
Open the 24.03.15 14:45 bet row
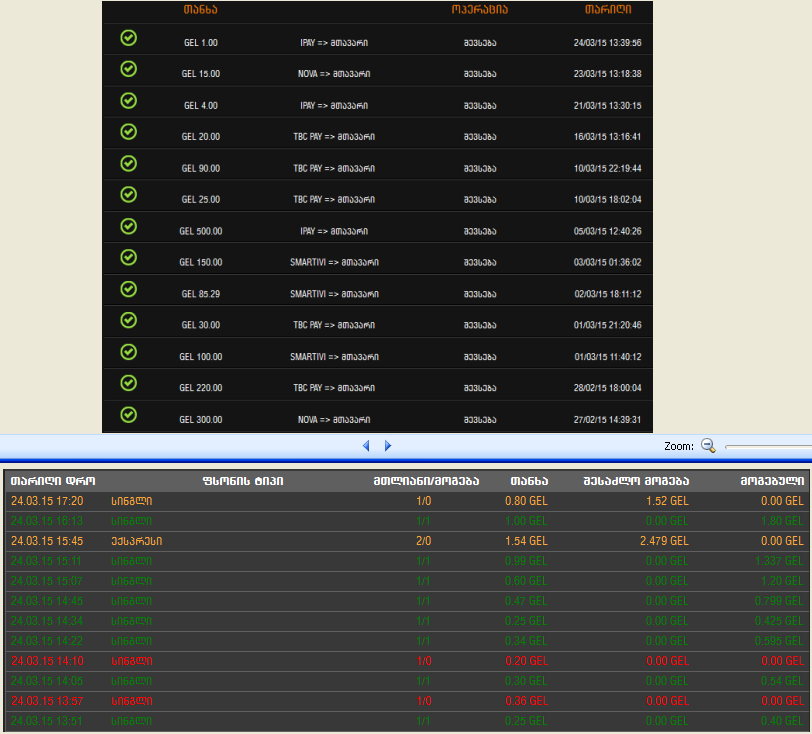[x=407, y=601]
